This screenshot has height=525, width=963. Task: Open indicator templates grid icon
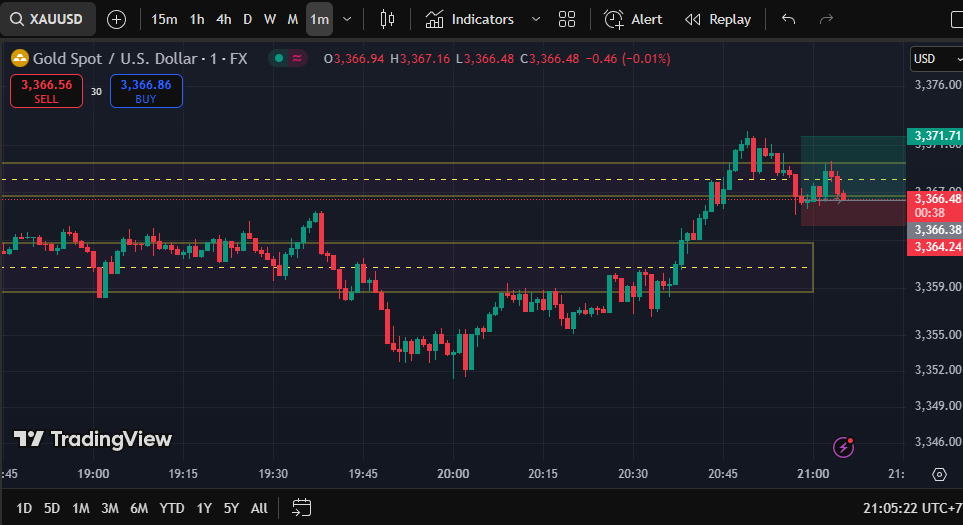[x=567, y=20]
